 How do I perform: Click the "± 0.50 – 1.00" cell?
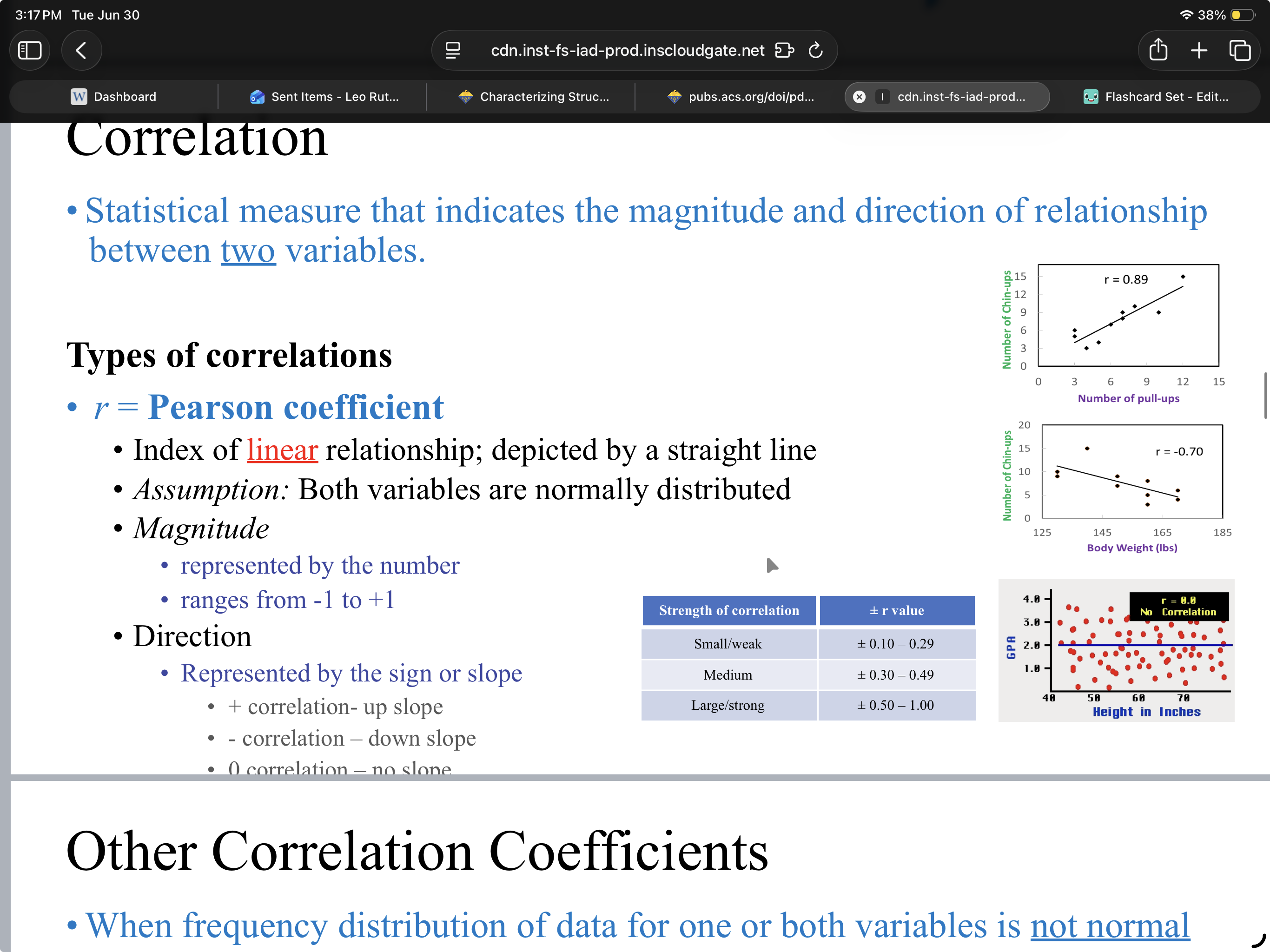(x=896, y=705)
